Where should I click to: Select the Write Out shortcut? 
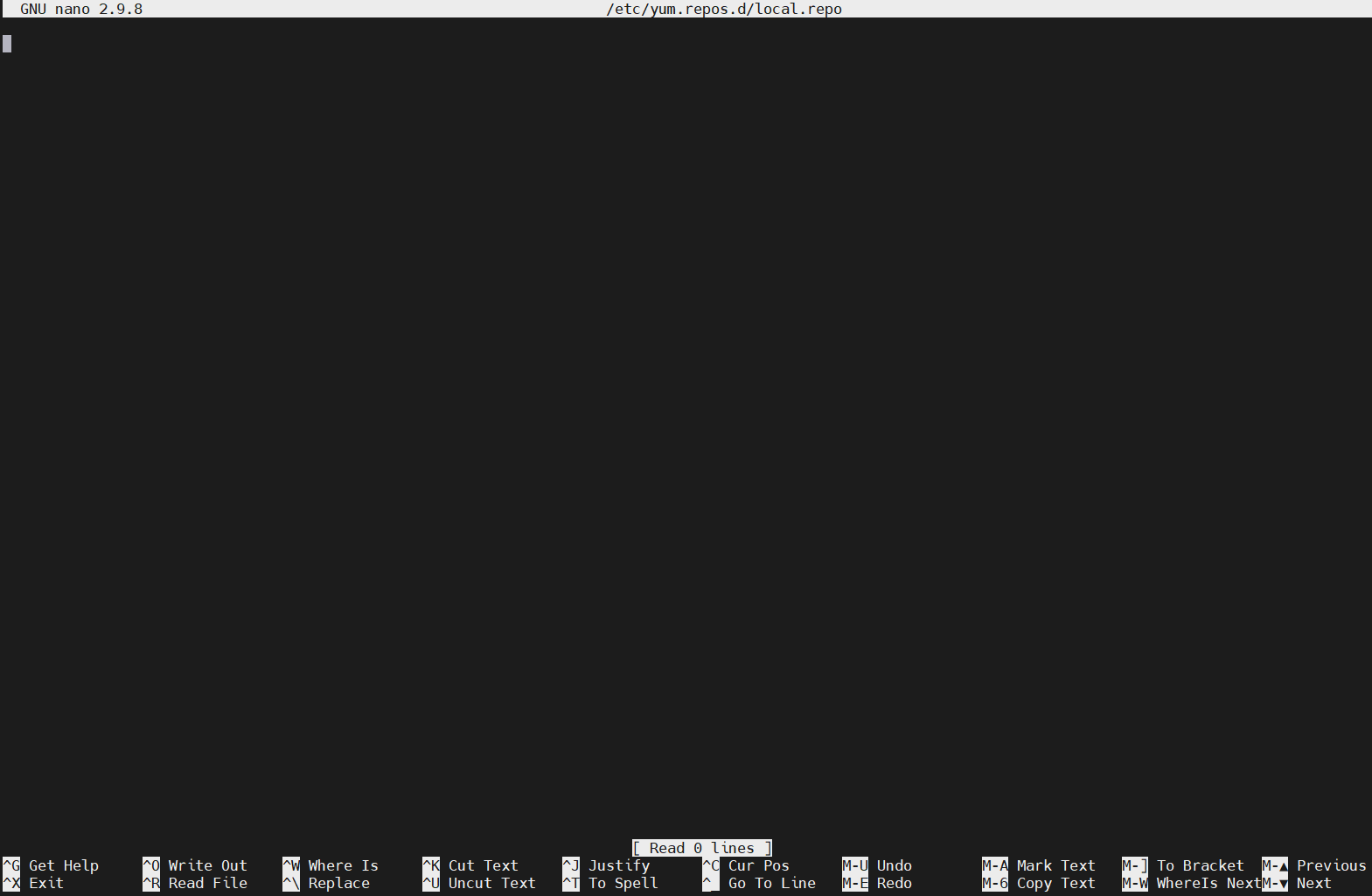(208, 865)
